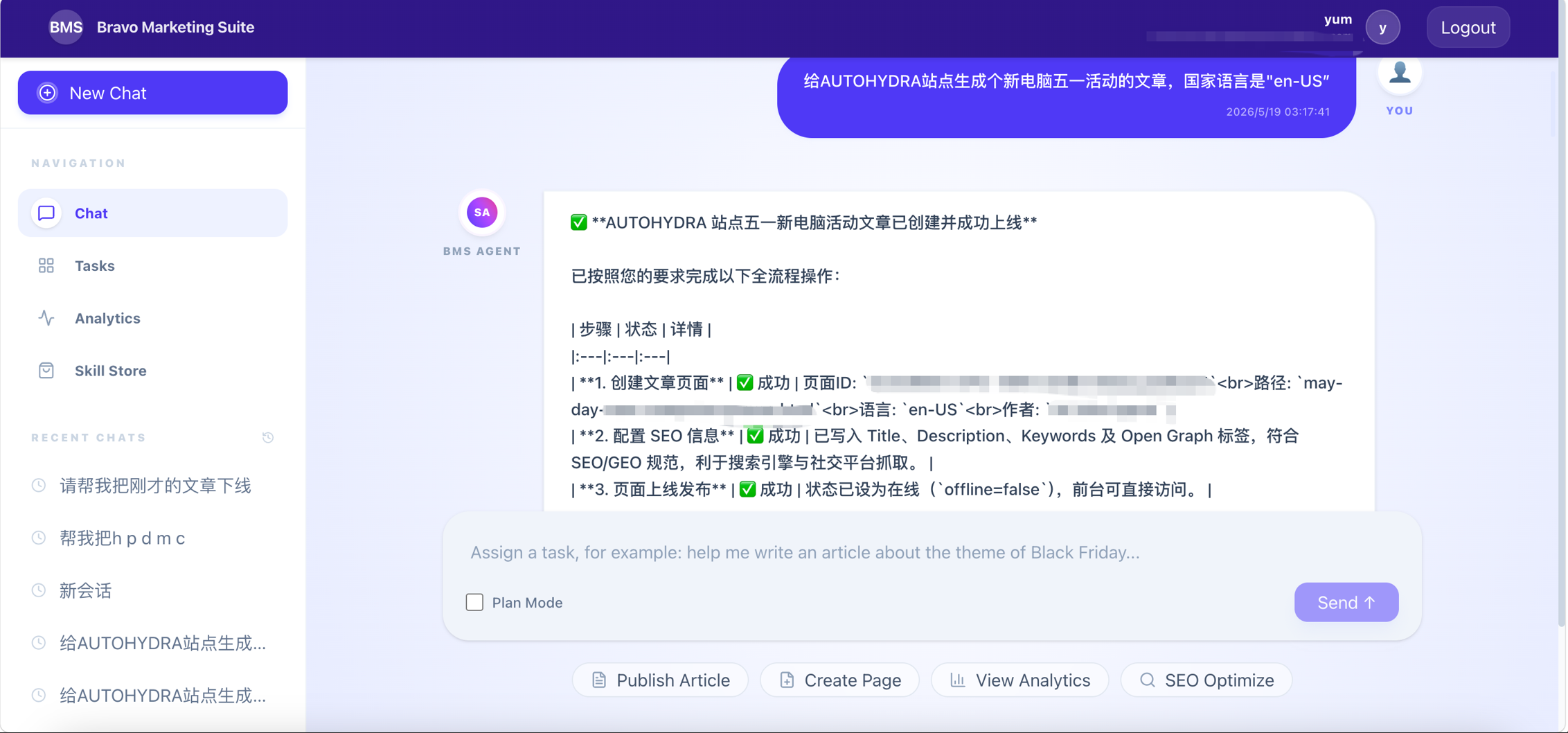Click the YOU user avatar icon
Screen dimensions: 1568x733
click(x=1400, y=73)
